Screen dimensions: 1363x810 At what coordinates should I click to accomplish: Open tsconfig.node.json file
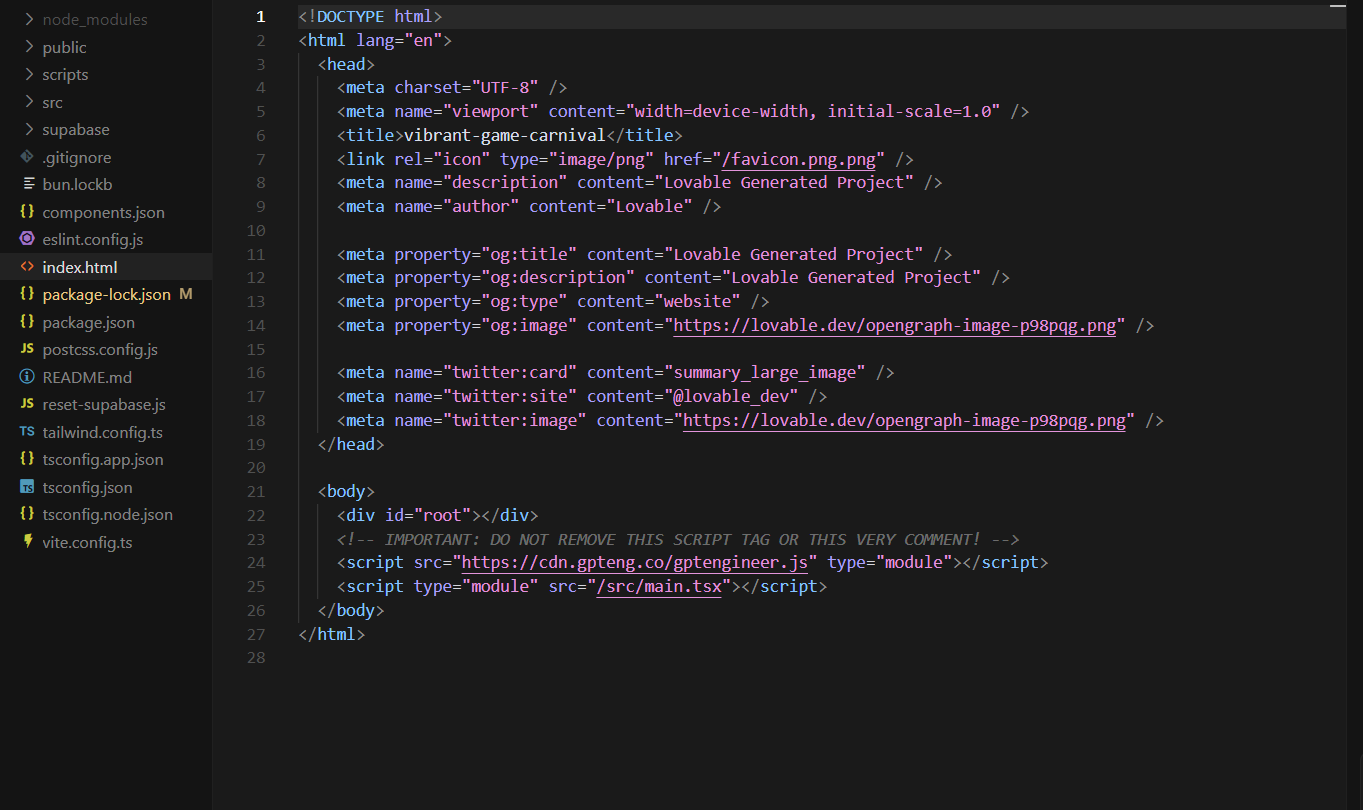(108, 515)
